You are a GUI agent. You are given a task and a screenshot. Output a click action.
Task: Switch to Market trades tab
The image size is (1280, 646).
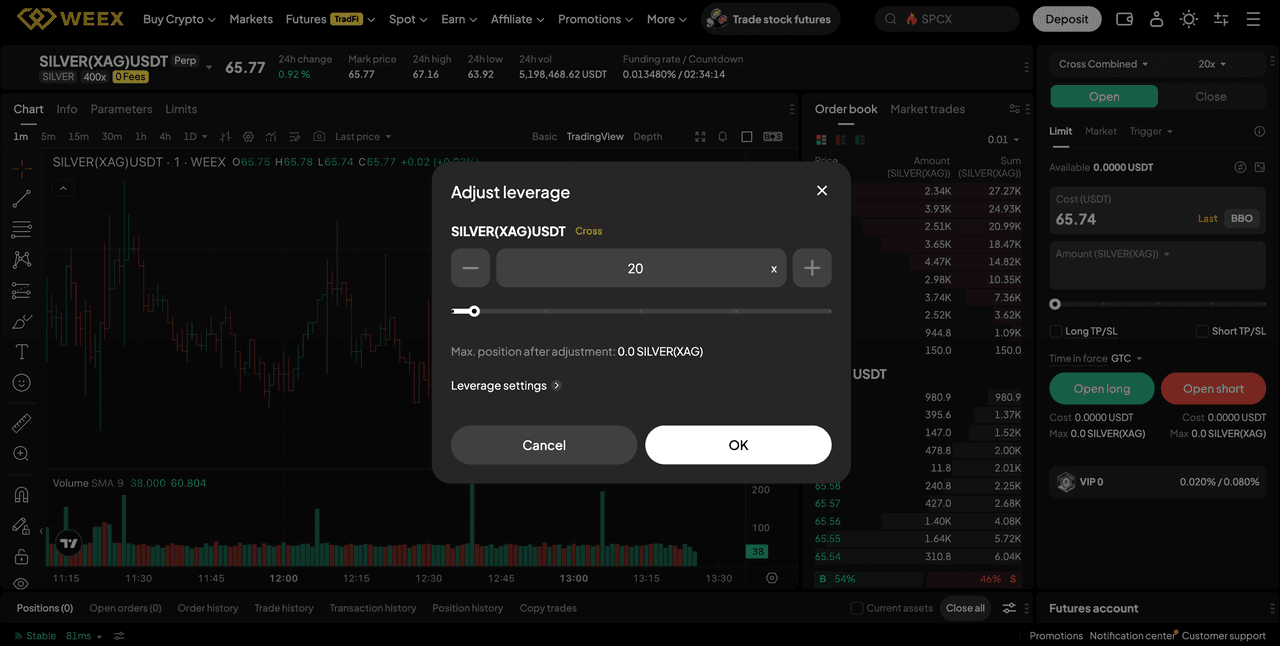coord(927,109)
